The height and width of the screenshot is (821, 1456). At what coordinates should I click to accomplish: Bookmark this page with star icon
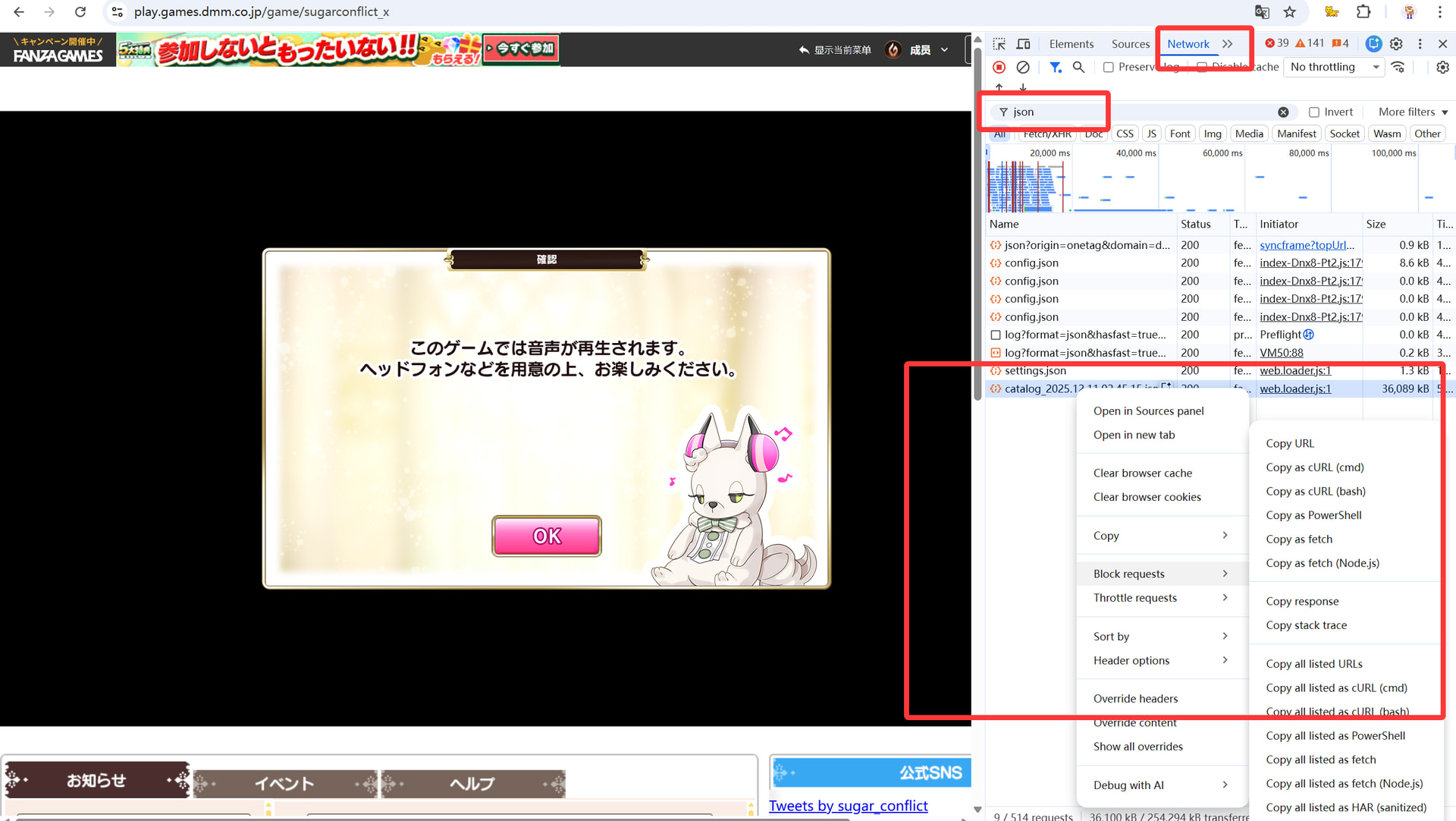click(x=1289, y=12)
